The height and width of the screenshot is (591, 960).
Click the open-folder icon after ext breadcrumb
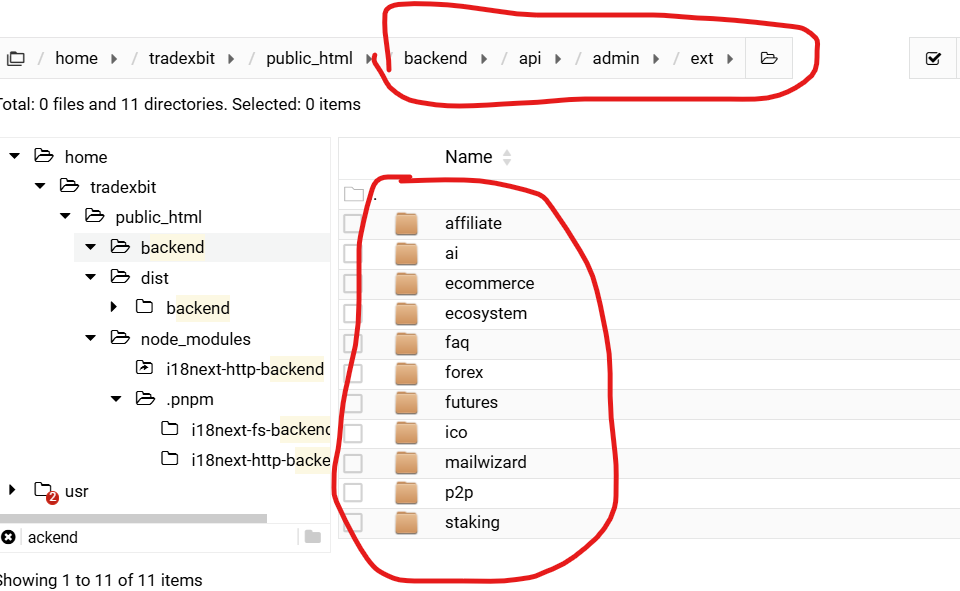pos(769,58)
